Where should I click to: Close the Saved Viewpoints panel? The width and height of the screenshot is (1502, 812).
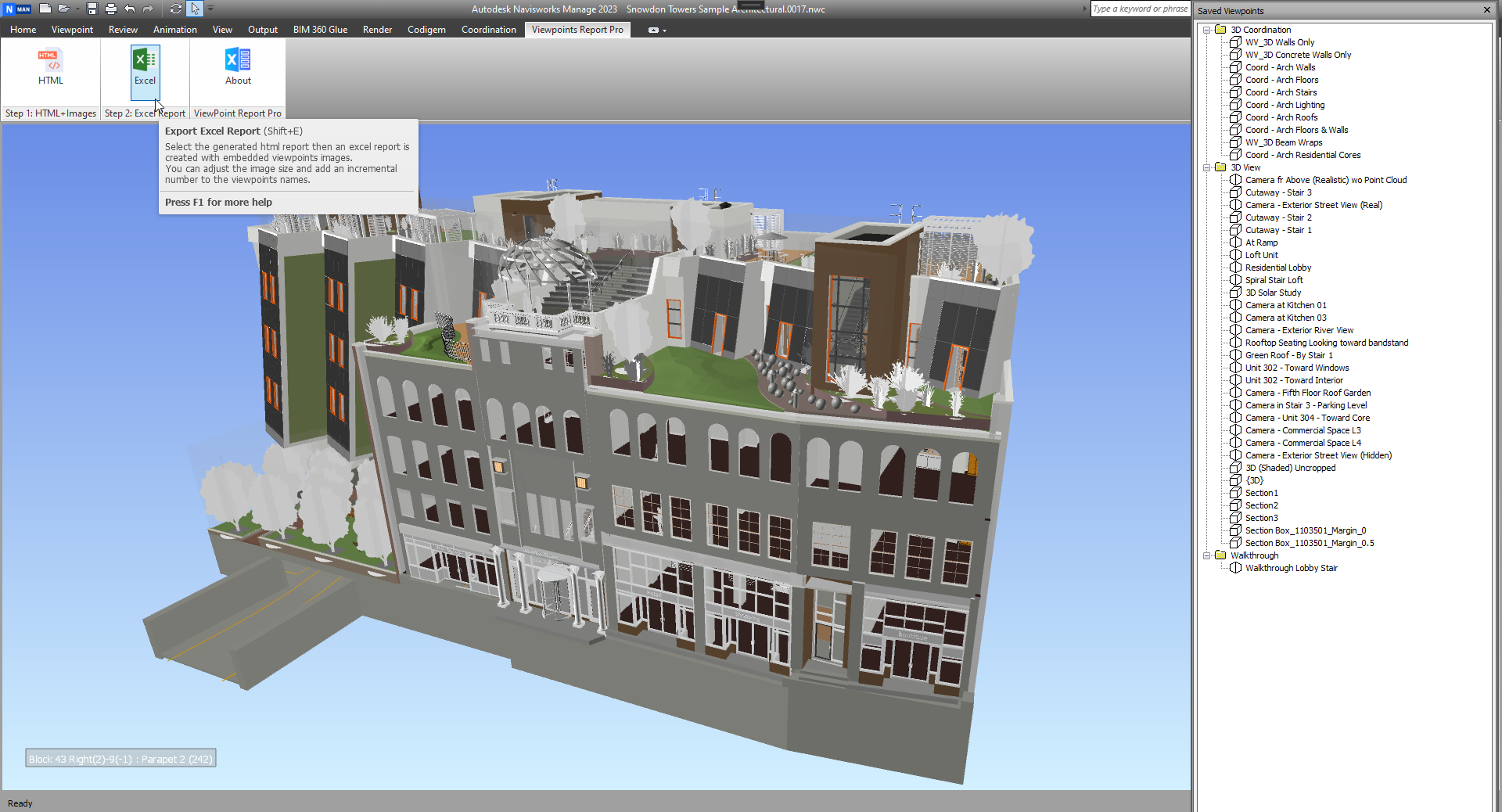pyautogui.click(x=1486, y=10)
